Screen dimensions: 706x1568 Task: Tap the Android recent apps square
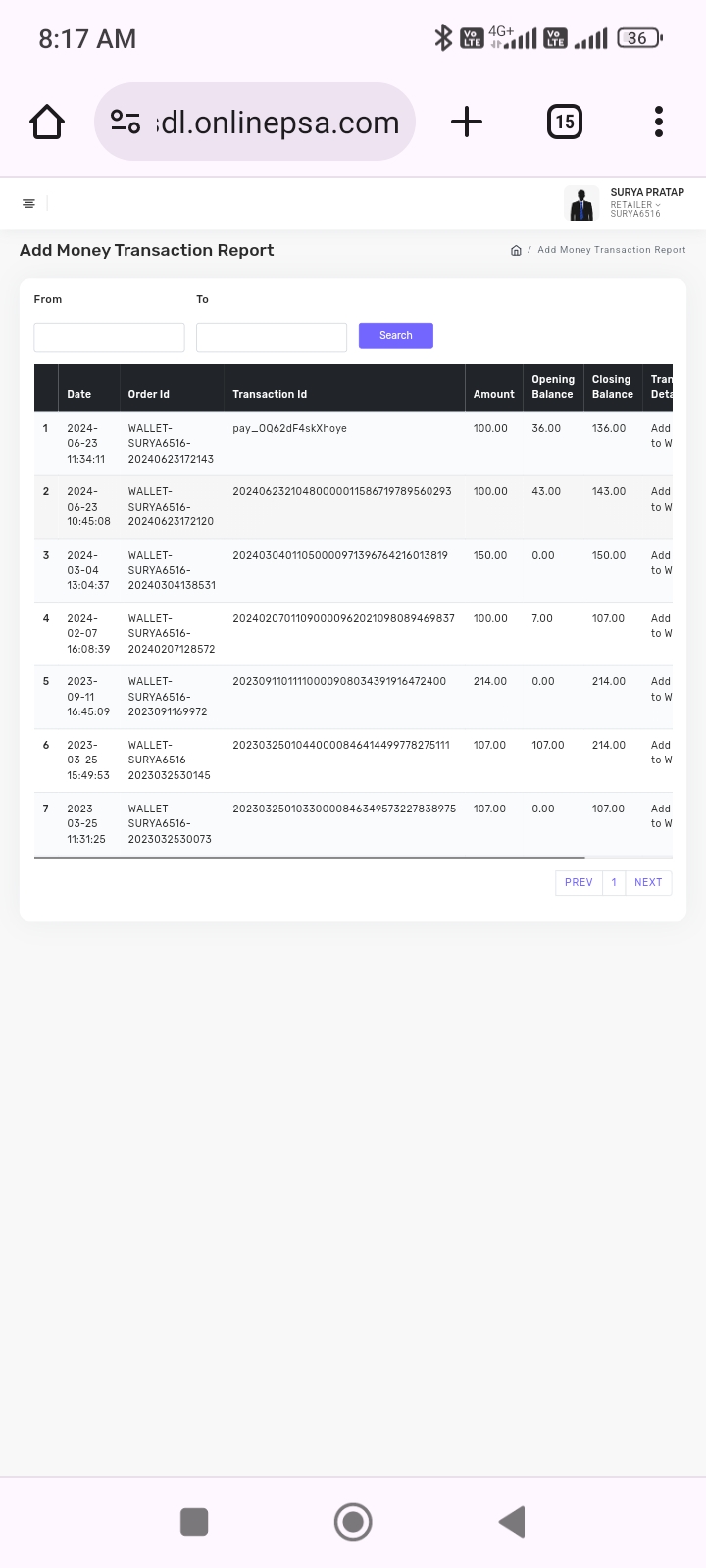pyautogui.click(x=194, y=1522)
